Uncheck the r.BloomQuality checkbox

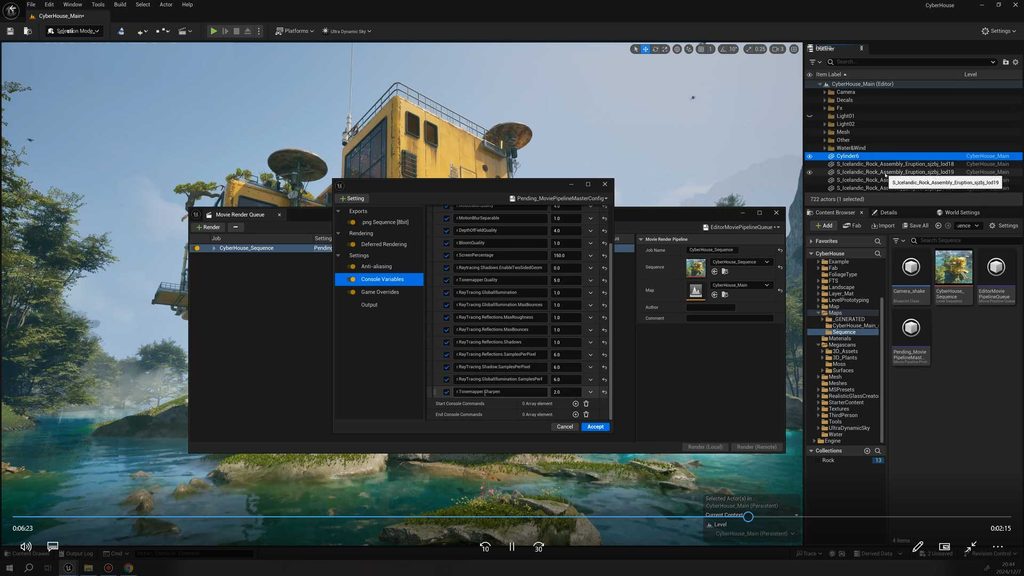click(x=447, y=243)
